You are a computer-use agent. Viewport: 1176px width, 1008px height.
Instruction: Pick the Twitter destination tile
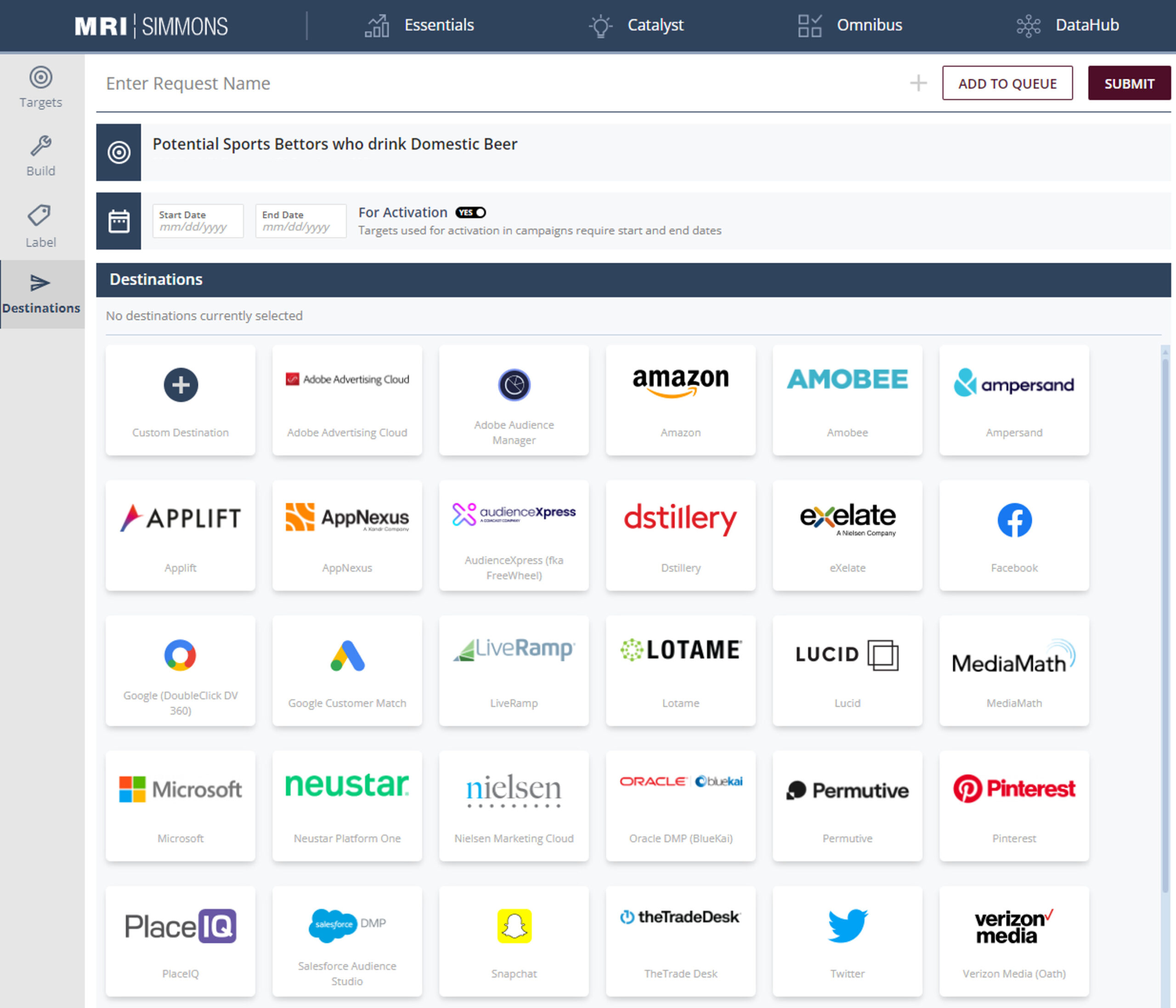click(847, 940)
